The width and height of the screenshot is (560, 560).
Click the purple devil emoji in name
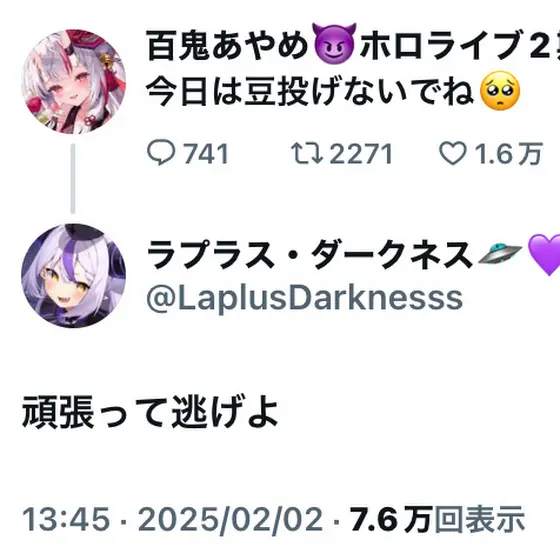tap(334, 43)
